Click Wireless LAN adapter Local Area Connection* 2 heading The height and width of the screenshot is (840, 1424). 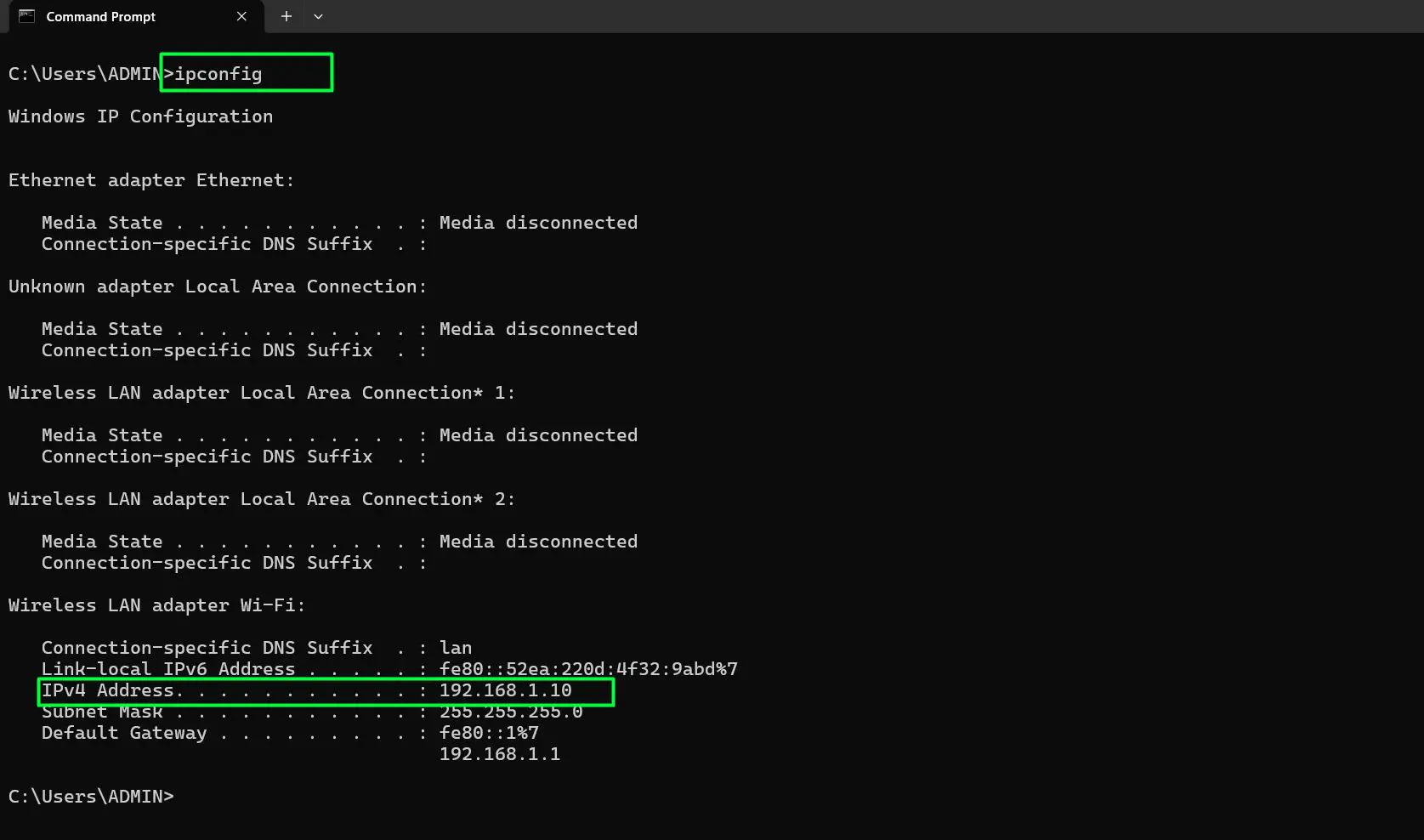pos(260,499)
